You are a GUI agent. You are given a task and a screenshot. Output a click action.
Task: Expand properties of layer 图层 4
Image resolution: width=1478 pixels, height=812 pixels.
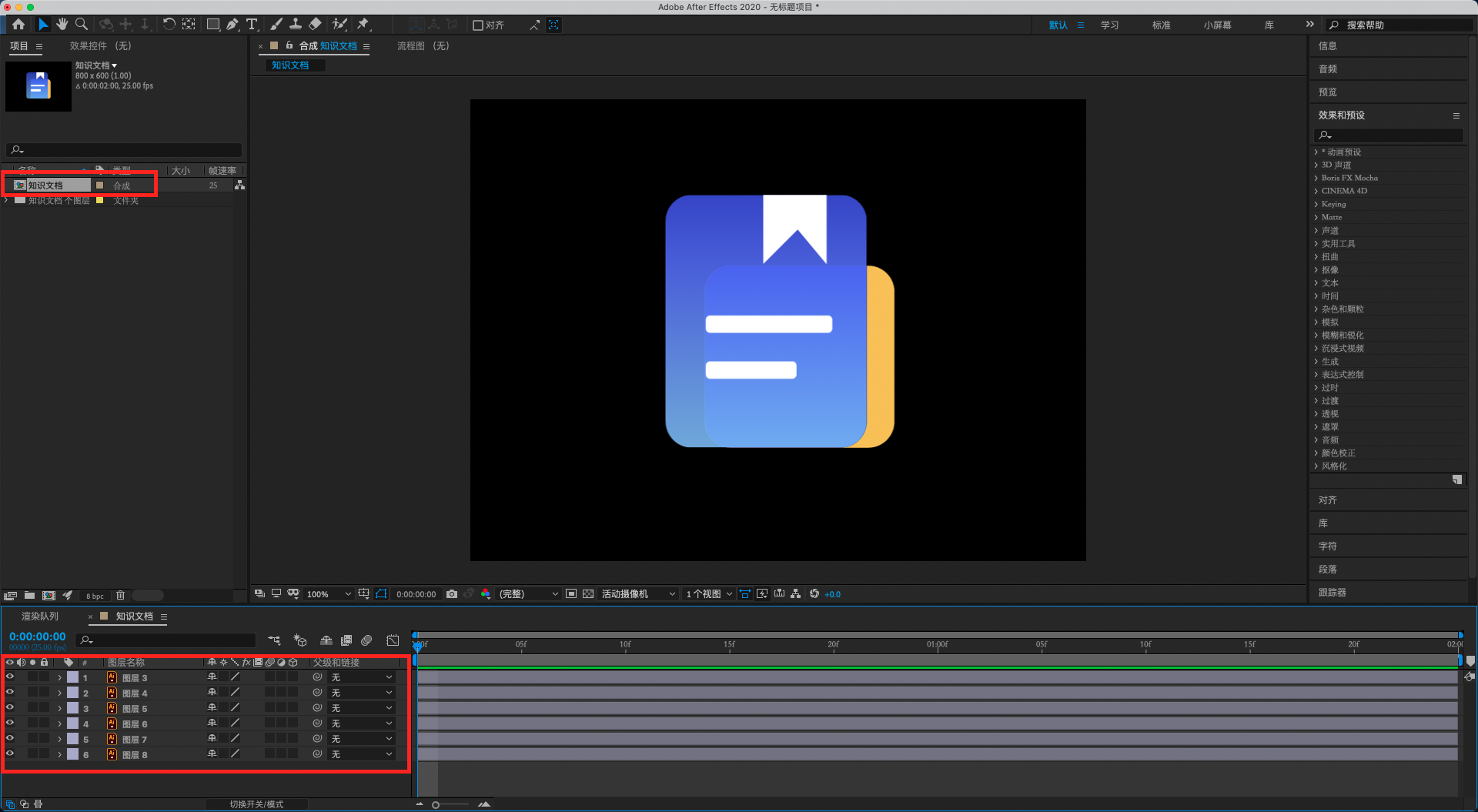pyautogui.click(x=59, y=693)
